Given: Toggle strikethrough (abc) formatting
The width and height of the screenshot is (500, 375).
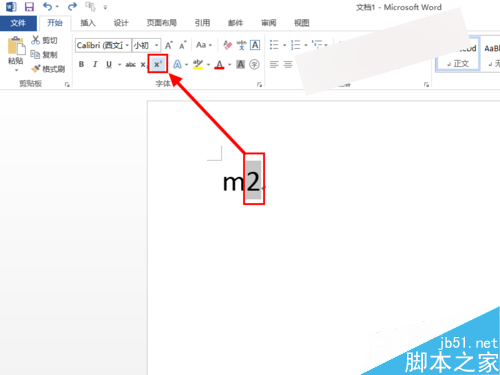Looking at the screenshot, I should 130,64.
